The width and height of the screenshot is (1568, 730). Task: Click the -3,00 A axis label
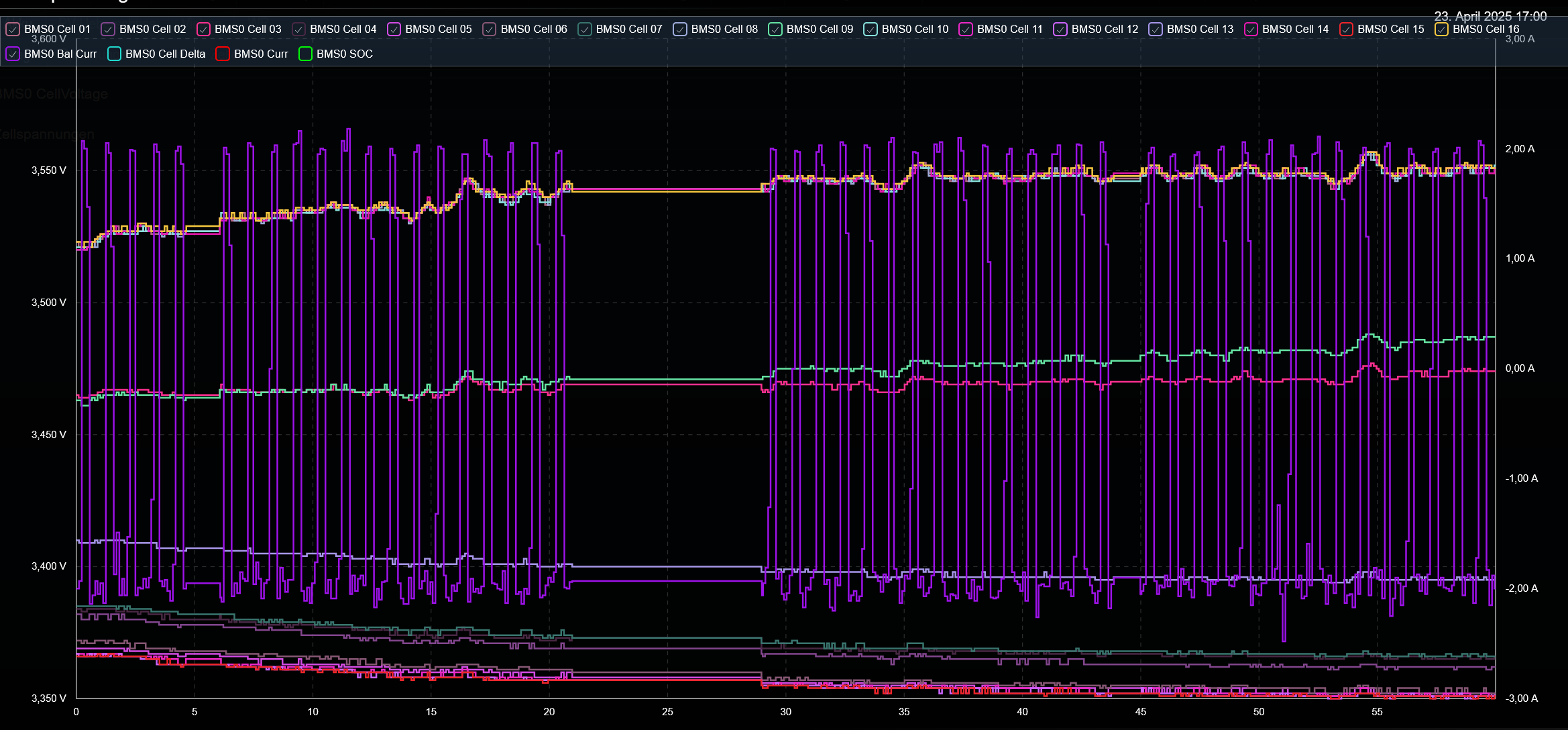(1522, 698)
